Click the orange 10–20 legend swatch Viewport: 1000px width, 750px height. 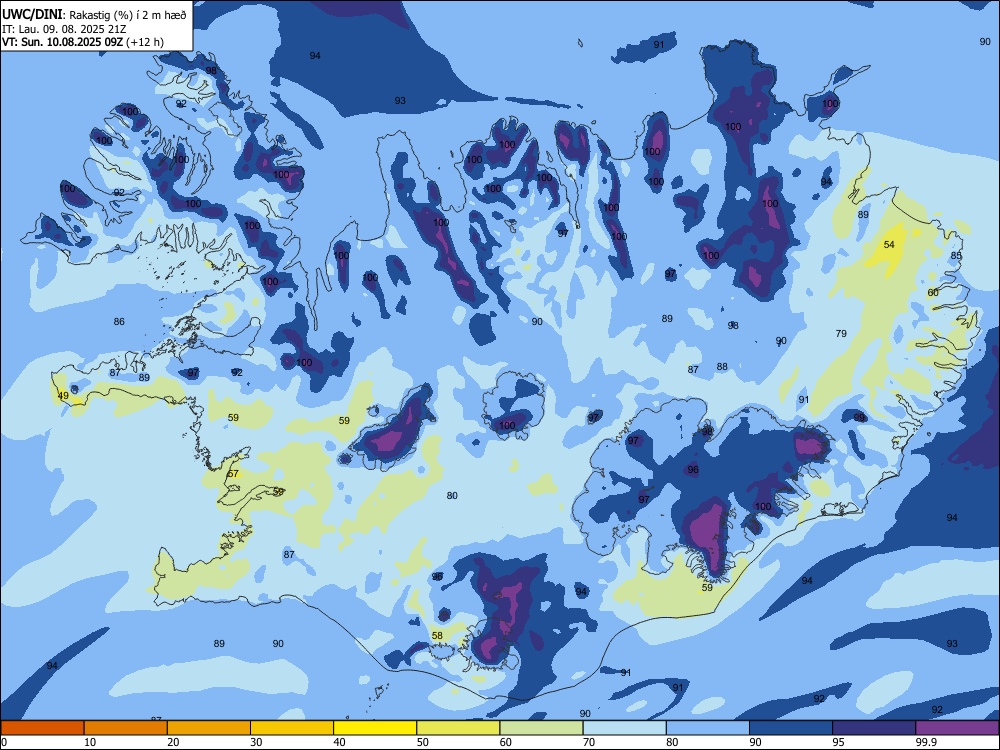pos(126,728)
